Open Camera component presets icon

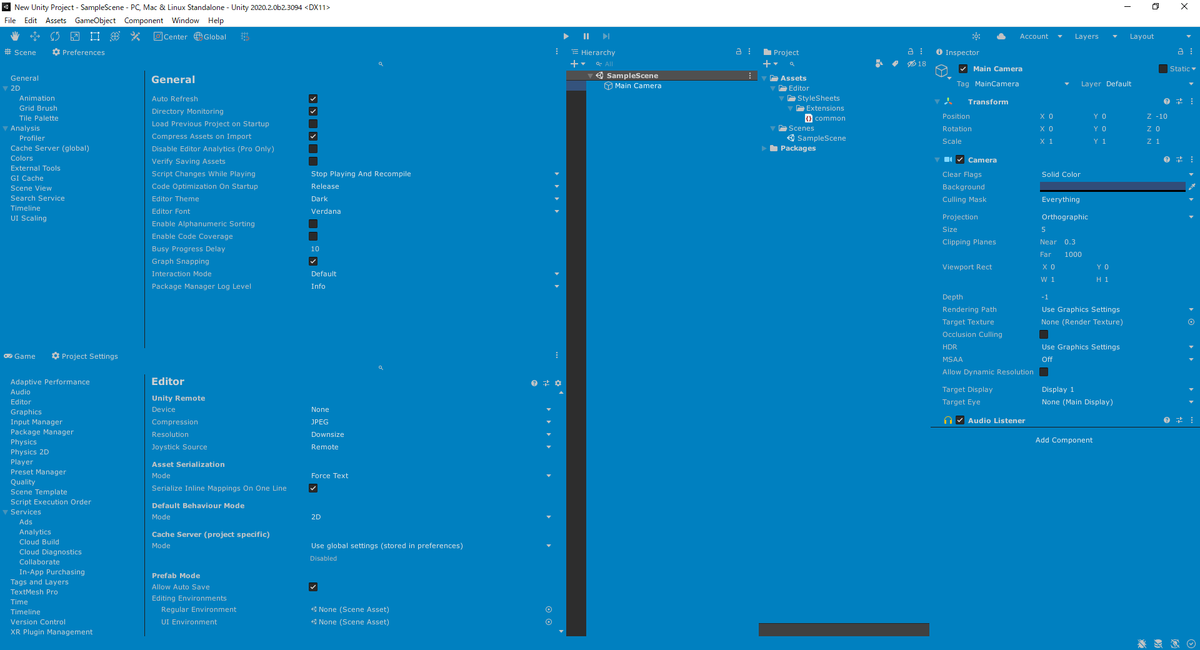1179,160
